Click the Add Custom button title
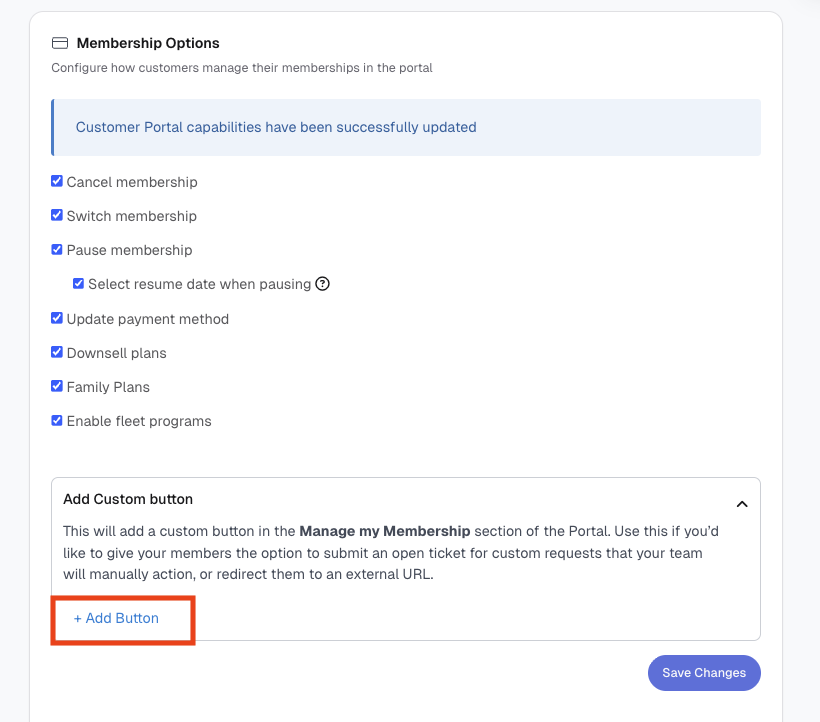 click(128, 499)
